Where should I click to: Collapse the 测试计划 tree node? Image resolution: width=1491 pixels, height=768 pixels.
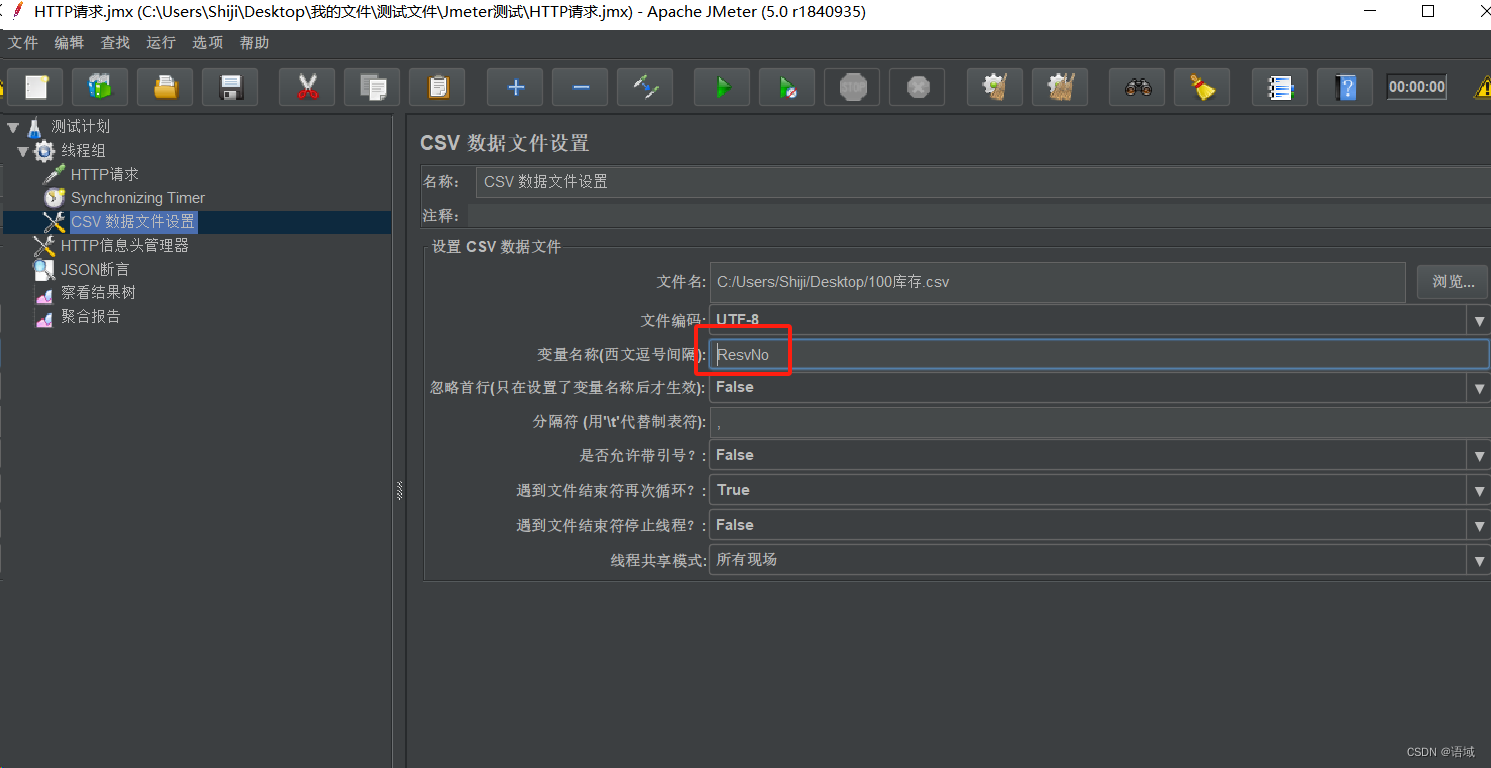12,127
